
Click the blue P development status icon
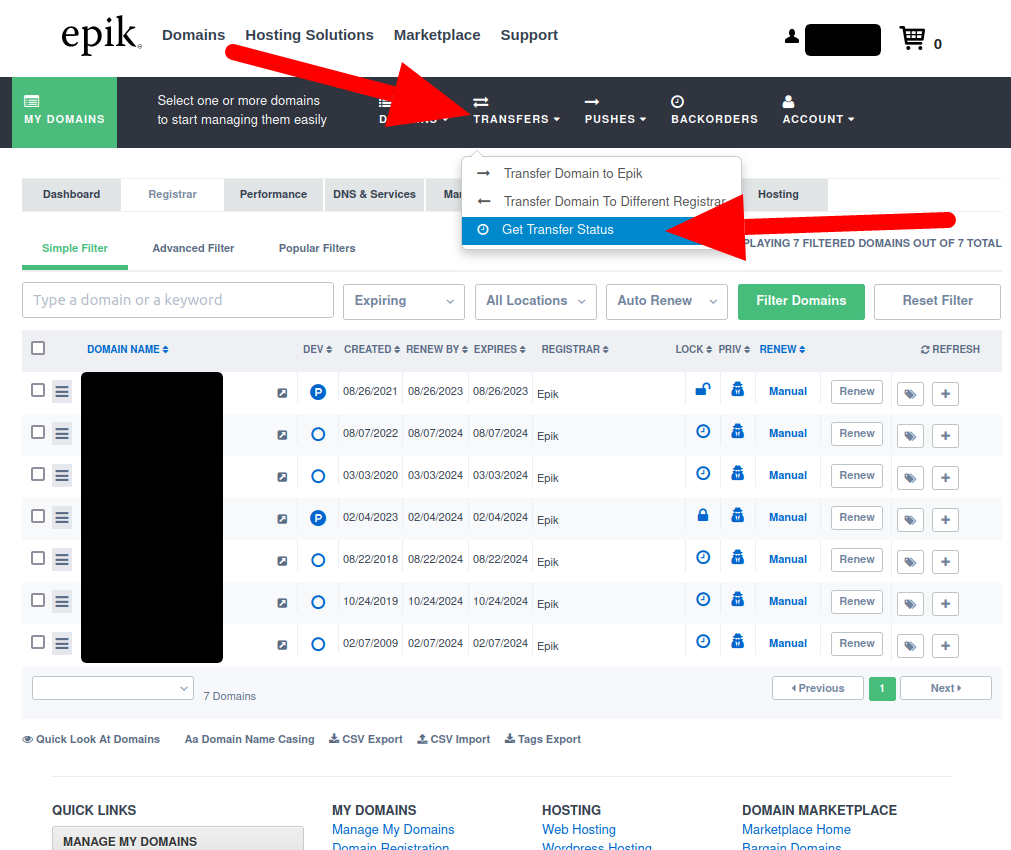click(317, 391)
